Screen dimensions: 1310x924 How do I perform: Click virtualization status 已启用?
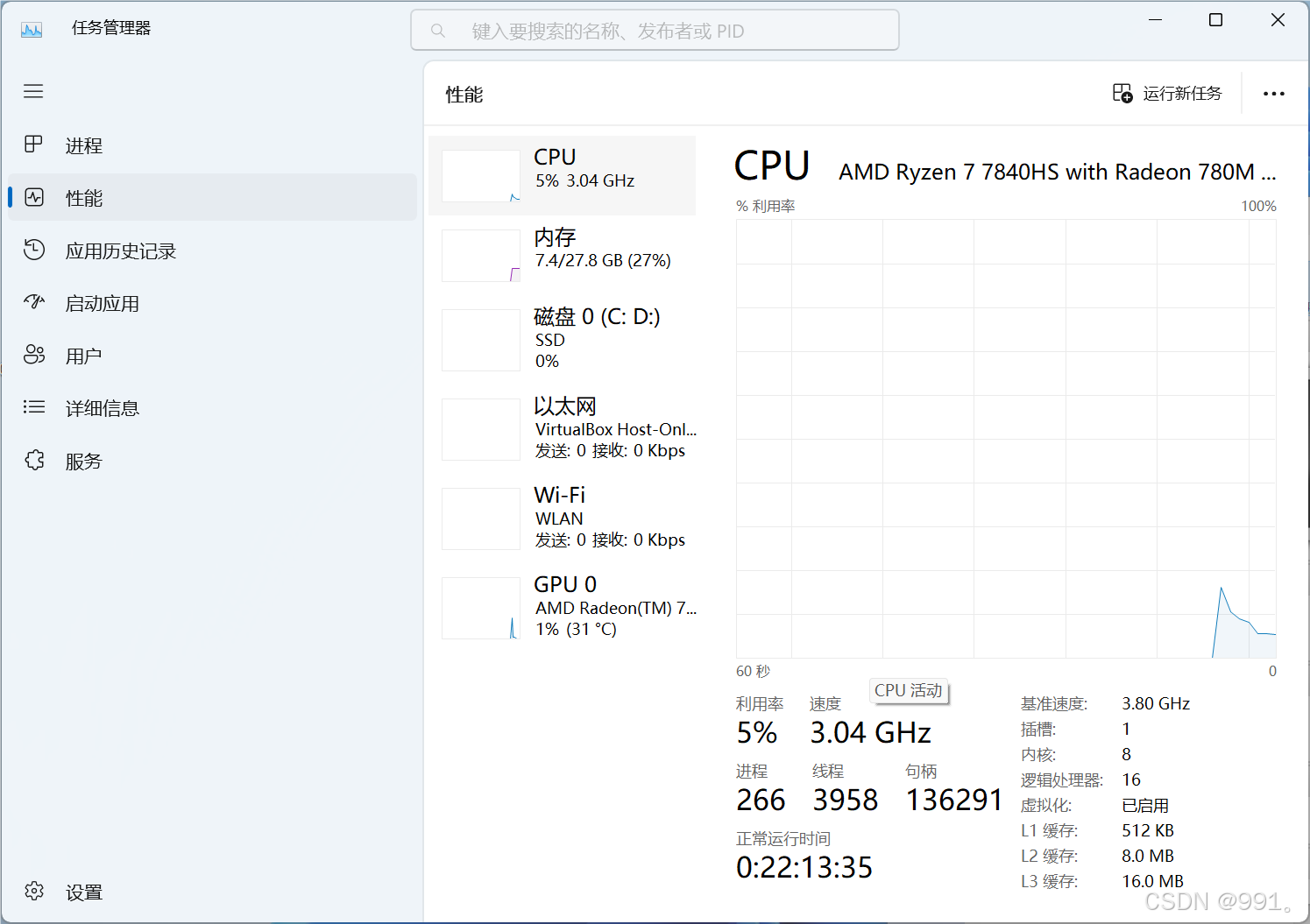[x=1145, y=805]
